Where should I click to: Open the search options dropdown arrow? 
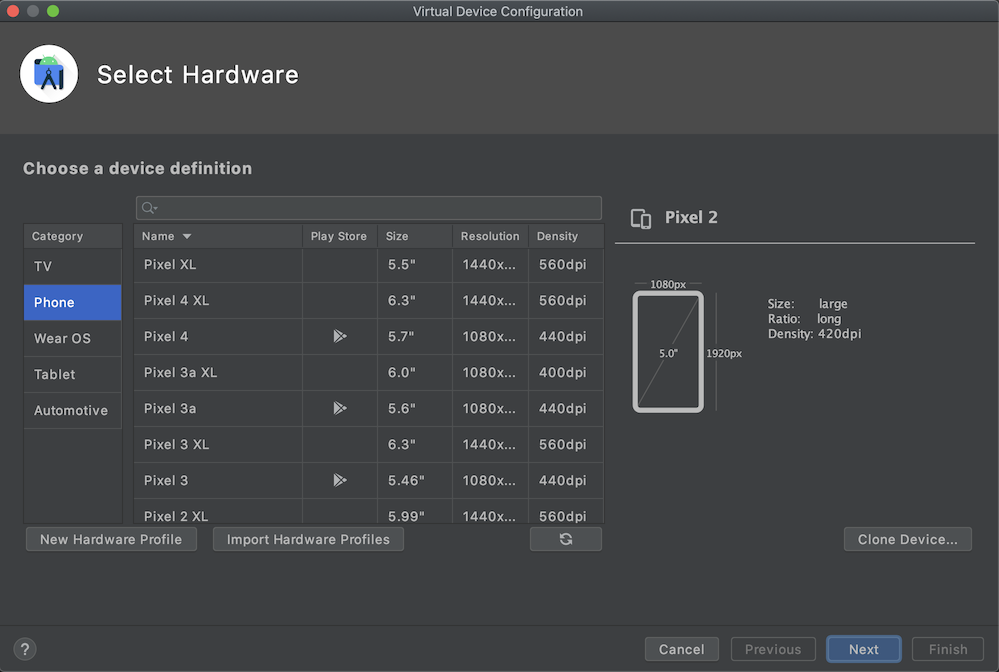155,207
